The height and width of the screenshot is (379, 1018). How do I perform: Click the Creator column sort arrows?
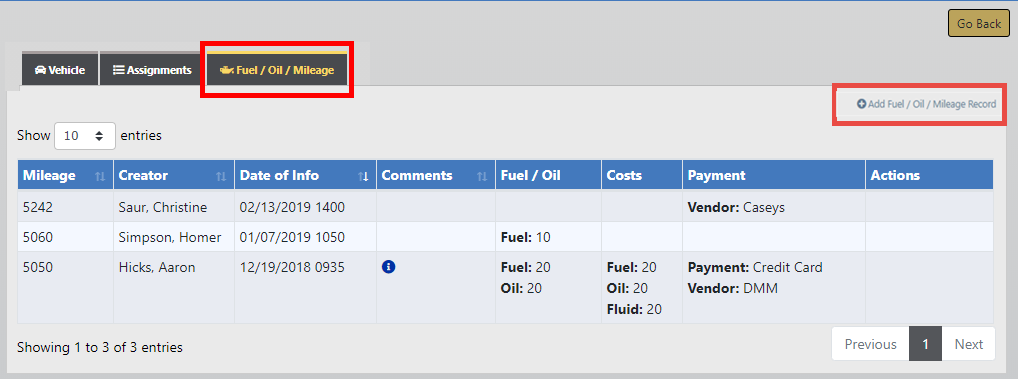pos(221,176)
